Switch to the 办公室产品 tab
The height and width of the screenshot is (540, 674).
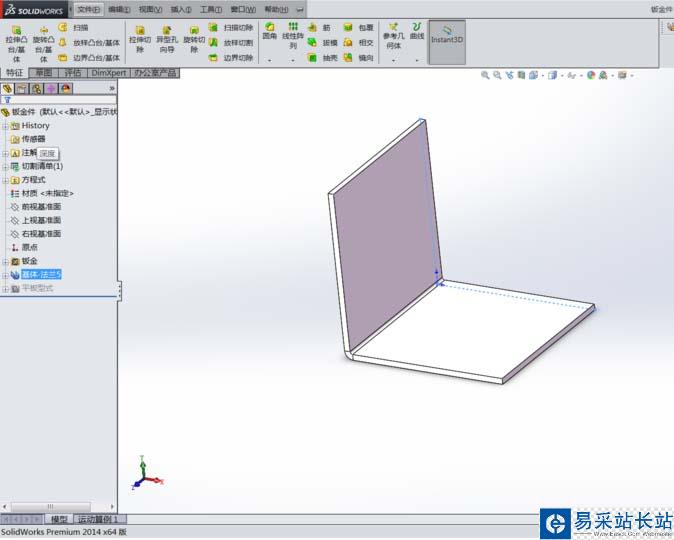tap(155, 73)
